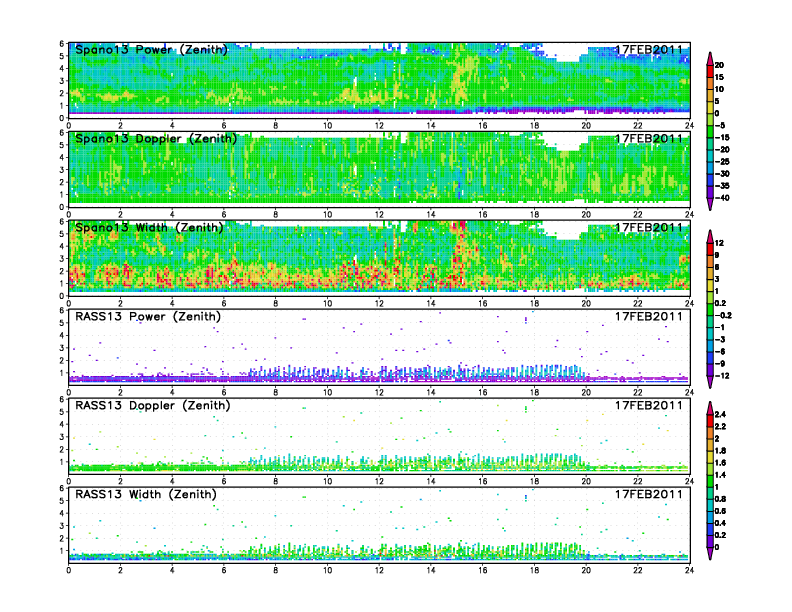This screenshot has height=612, width=792.
Task: Click the red swatch between 15 and 20
Action: pyautogui.click(x=710, y=71)
